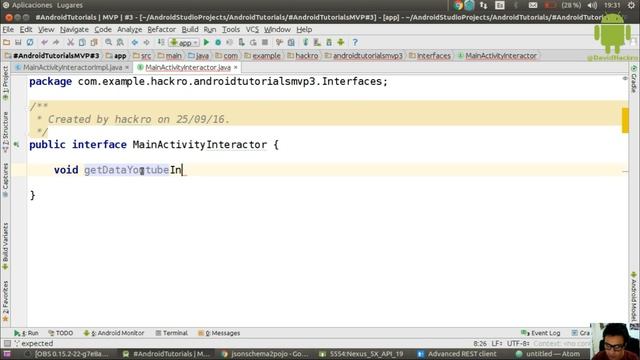Click the Copy icon in toolbar

(x=82, y=42)
